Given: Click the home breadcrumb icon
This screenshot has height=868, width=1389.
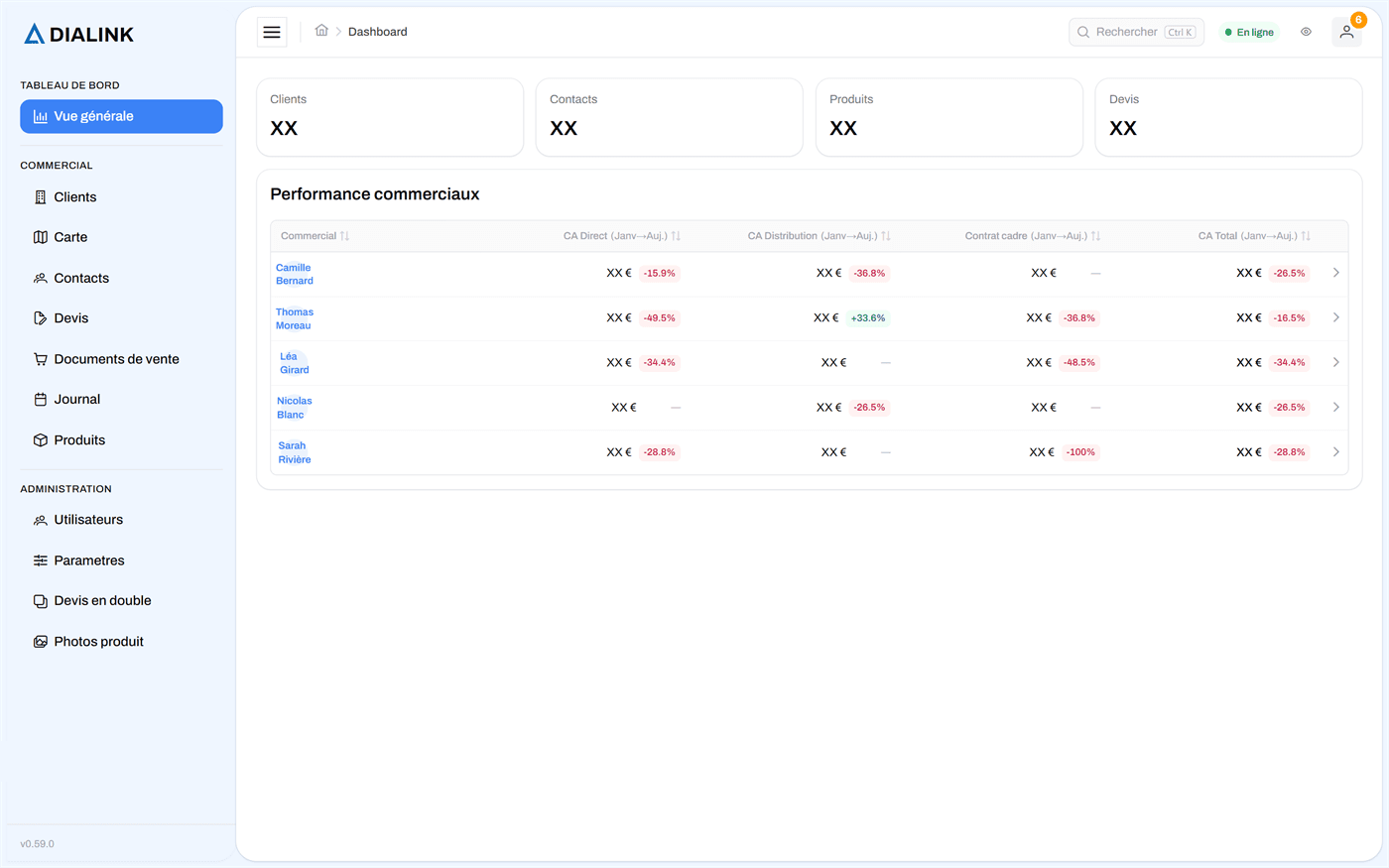Looking at the screenshot, I should tap(321, 31).
